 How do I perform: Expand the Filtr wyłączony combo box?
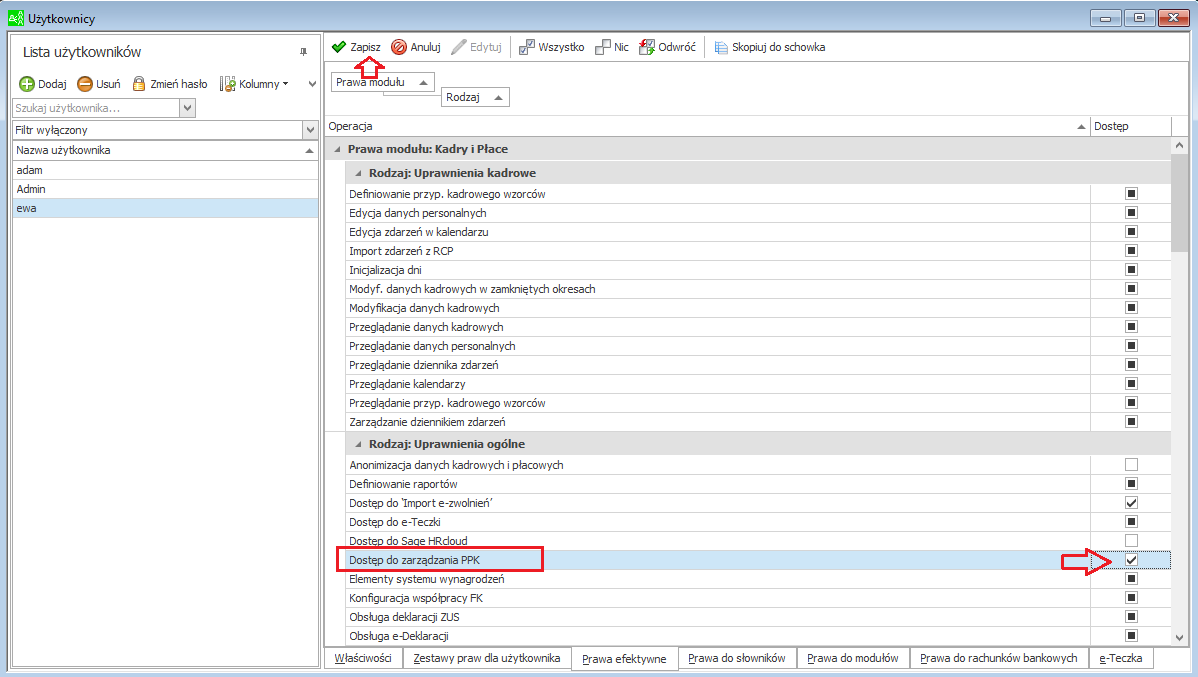tap(310, 130)
